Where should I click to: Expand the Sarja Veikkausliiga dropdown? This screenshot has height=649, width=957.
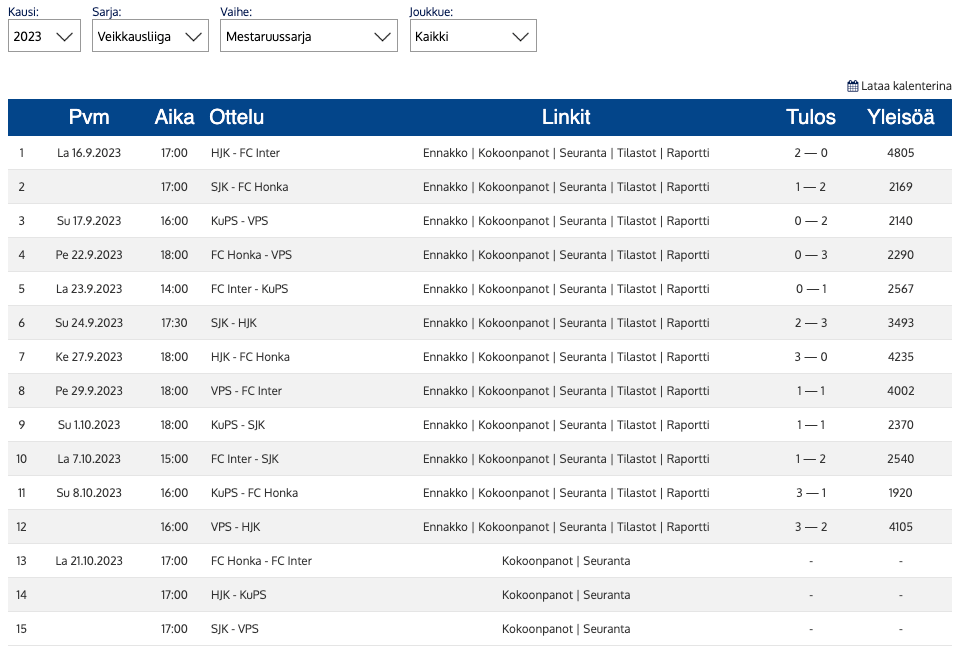150,37
